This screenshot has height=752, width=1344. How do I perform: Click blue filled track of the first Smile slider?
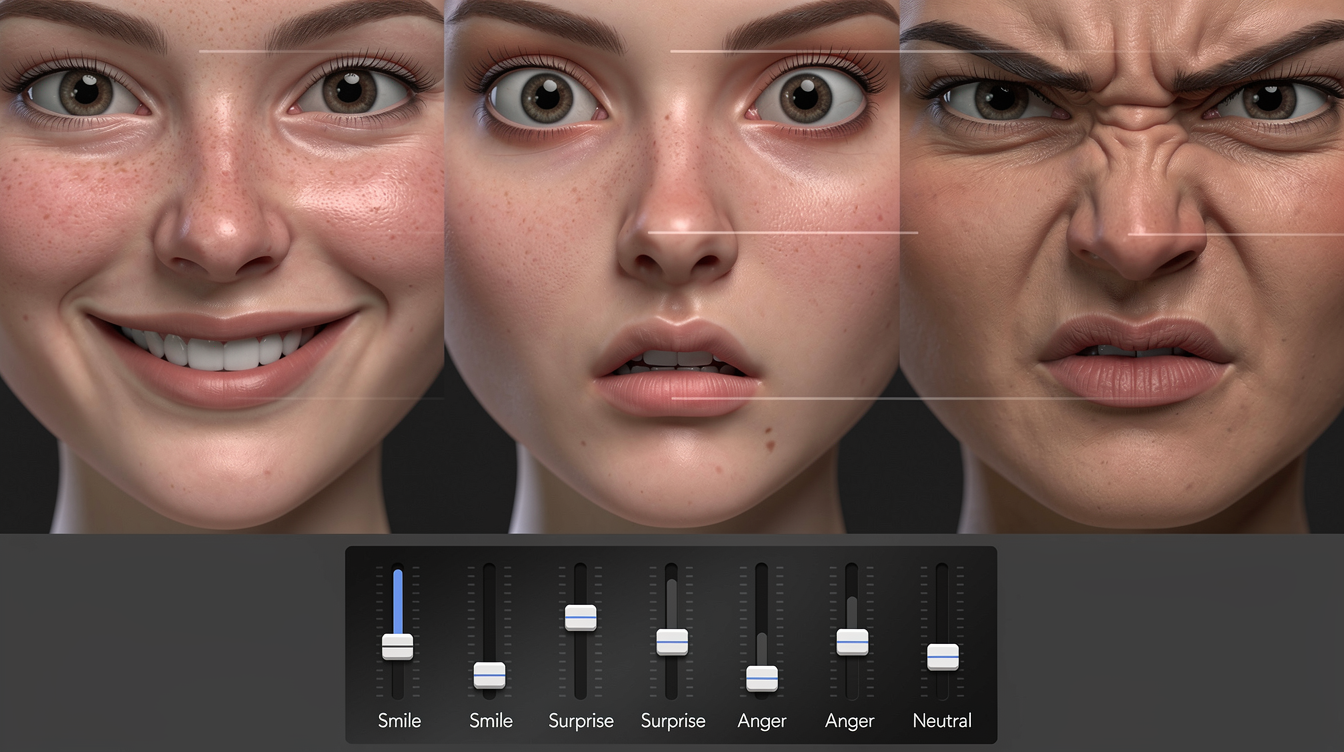[397, 600]
